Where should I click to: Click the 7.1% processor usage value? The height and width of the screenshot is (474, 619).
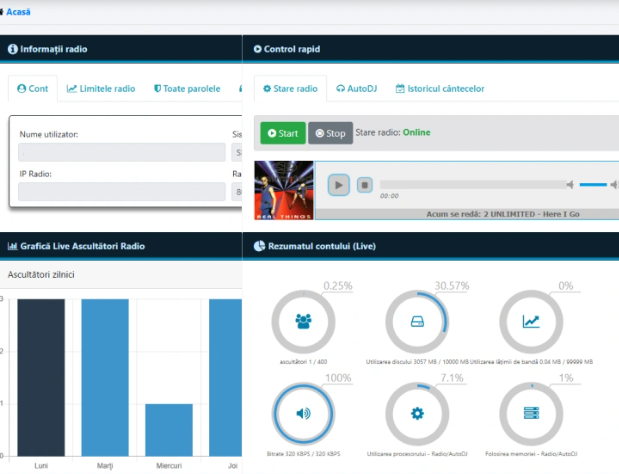click(452, 378)
